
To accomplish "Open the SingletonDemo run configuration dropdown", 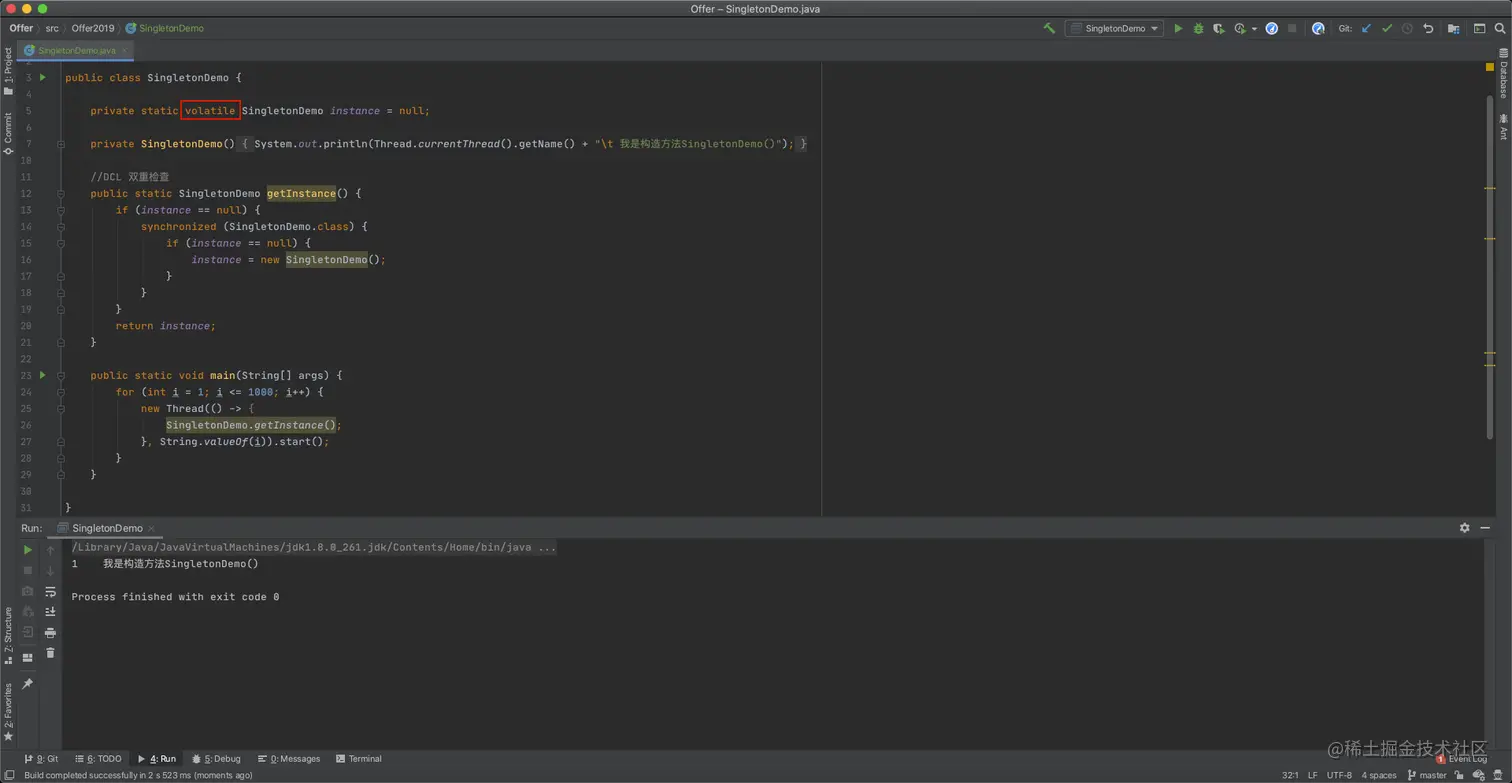I will point(1114,29).
